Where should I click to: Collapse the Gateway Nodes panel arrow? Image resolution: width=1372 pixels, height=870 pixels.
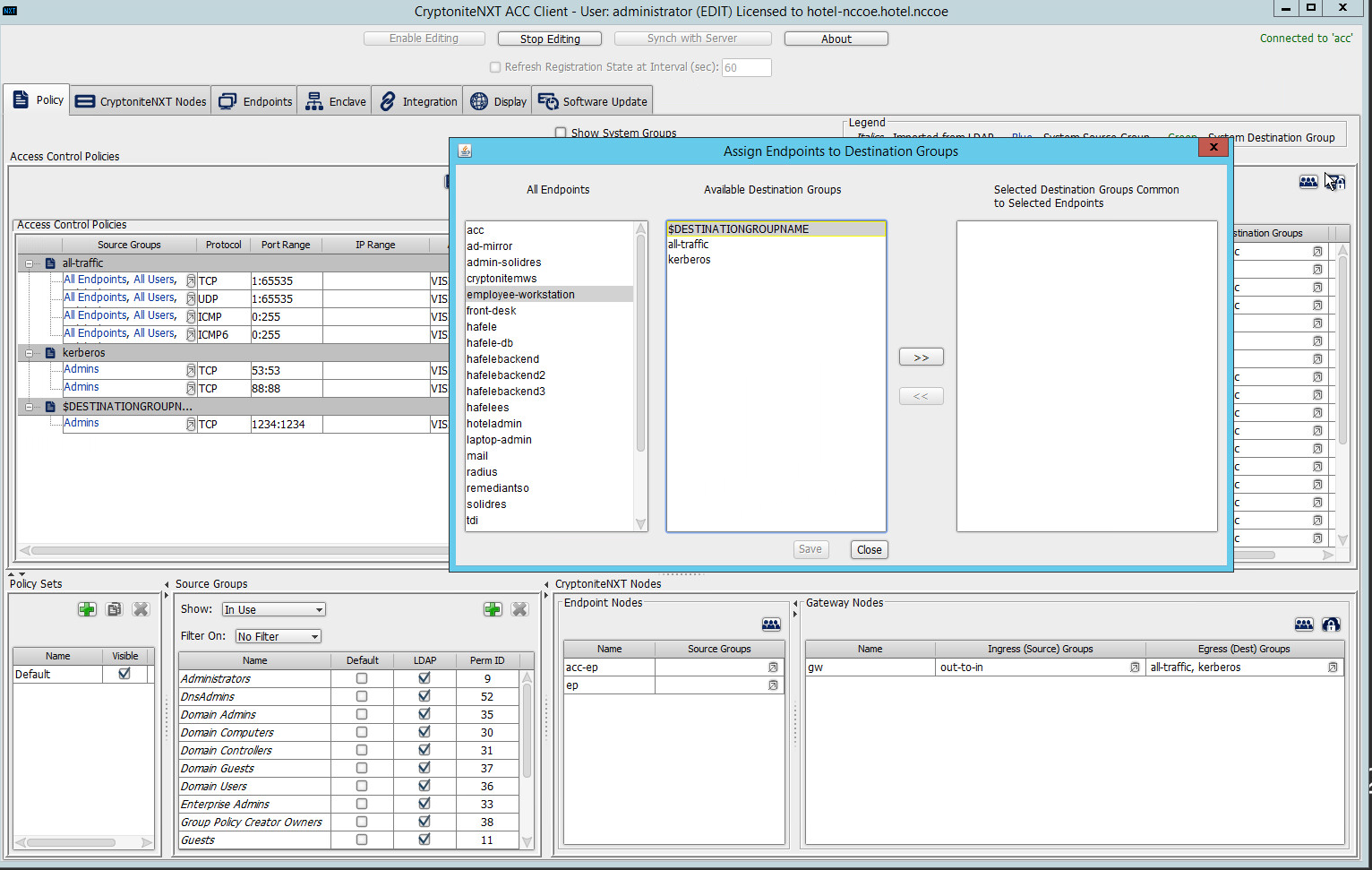click(x=795, y=603)
